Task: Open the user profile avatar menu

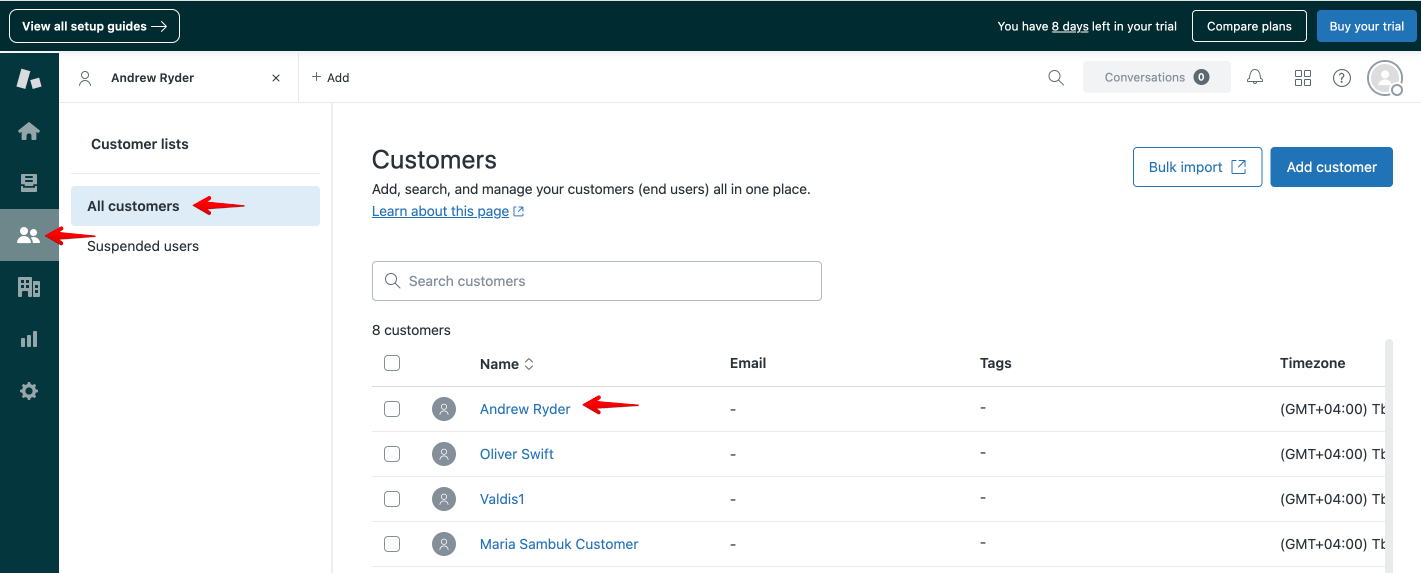Action: [1385, 78]
